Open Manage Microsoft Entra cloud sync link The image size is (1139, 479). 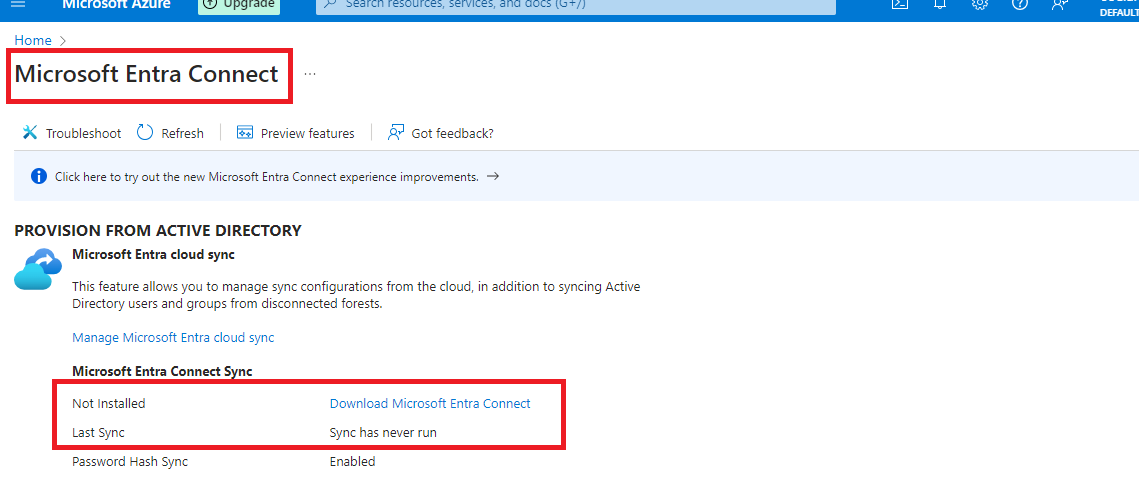pos(173,337)
